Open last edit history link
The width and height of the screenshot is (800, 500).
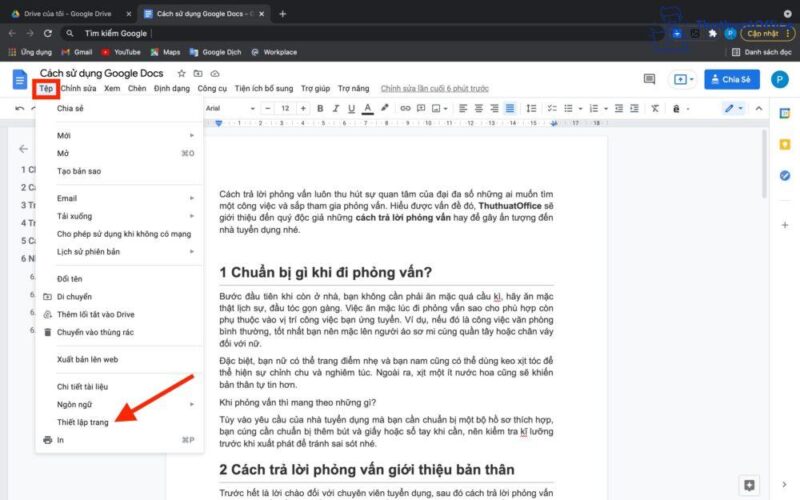click(x=435, y=88)
